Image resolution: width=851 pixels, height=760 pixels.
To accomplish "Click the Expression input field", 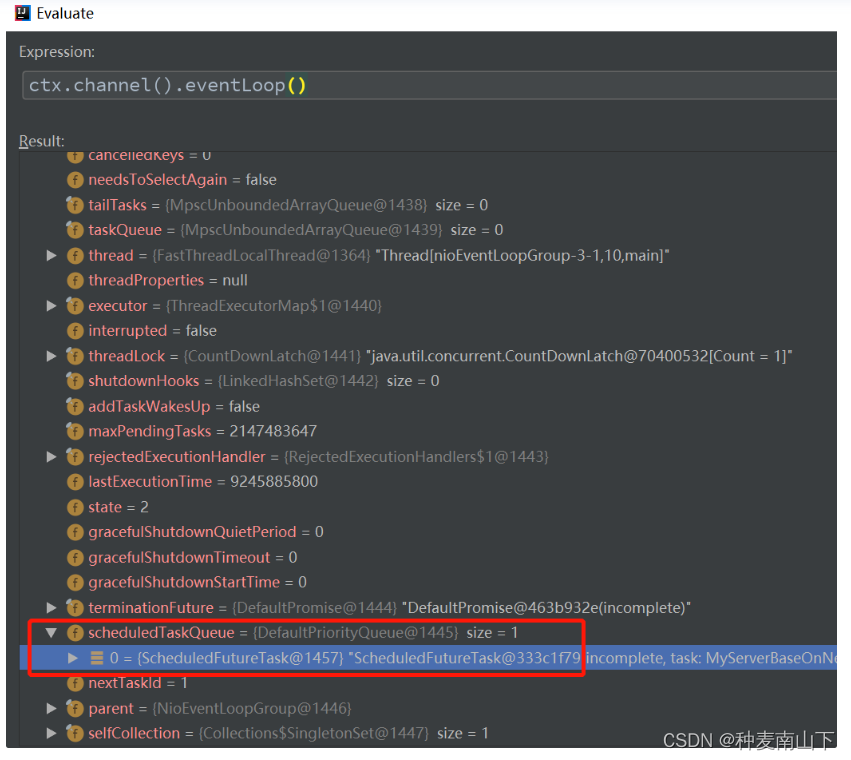I will [429, 85].
